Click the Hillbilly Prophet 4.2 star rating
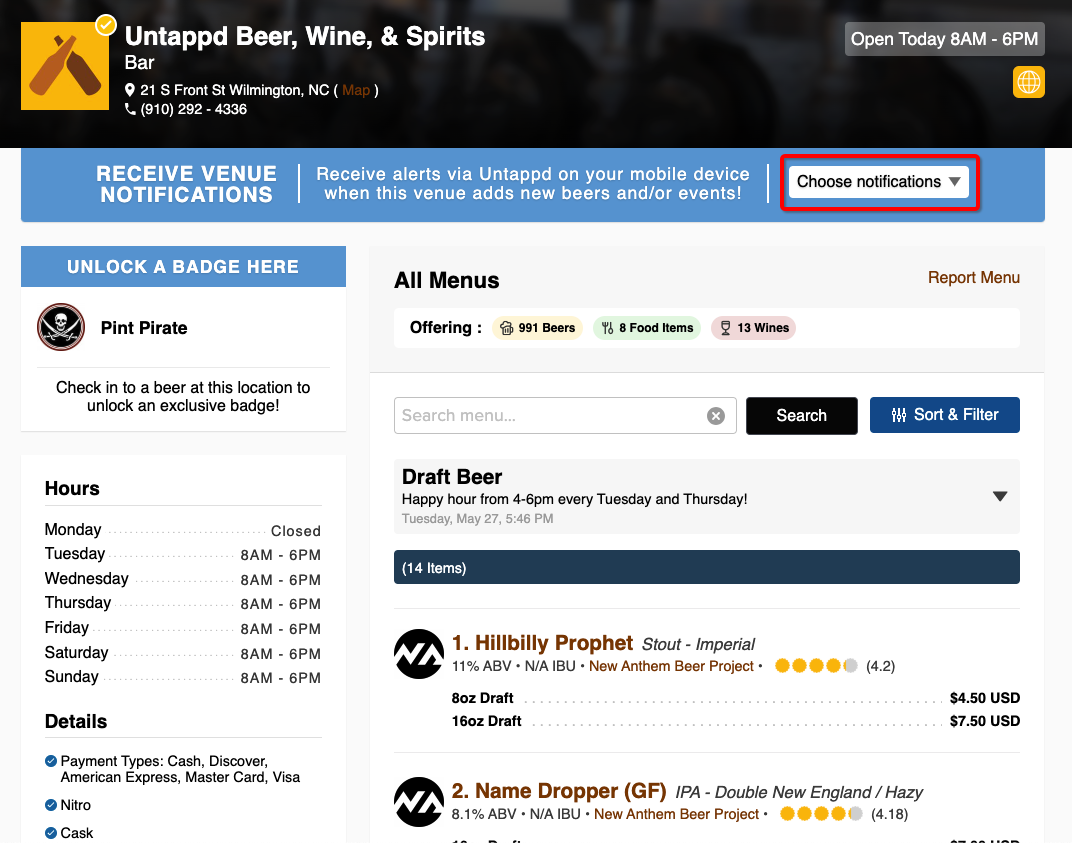 (816, 666)
